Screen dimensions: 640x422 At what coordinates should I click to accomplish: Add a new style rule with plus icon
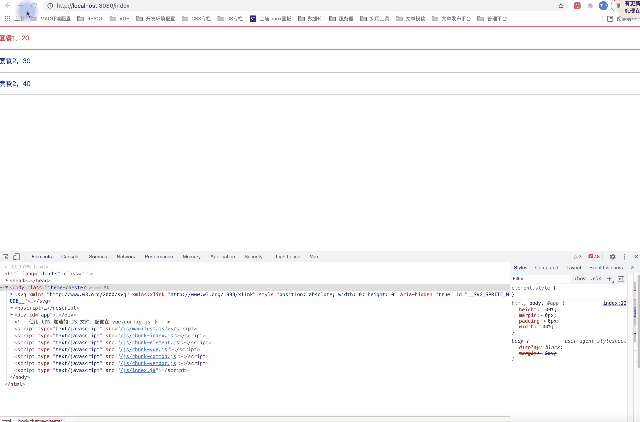coord(610,279)
